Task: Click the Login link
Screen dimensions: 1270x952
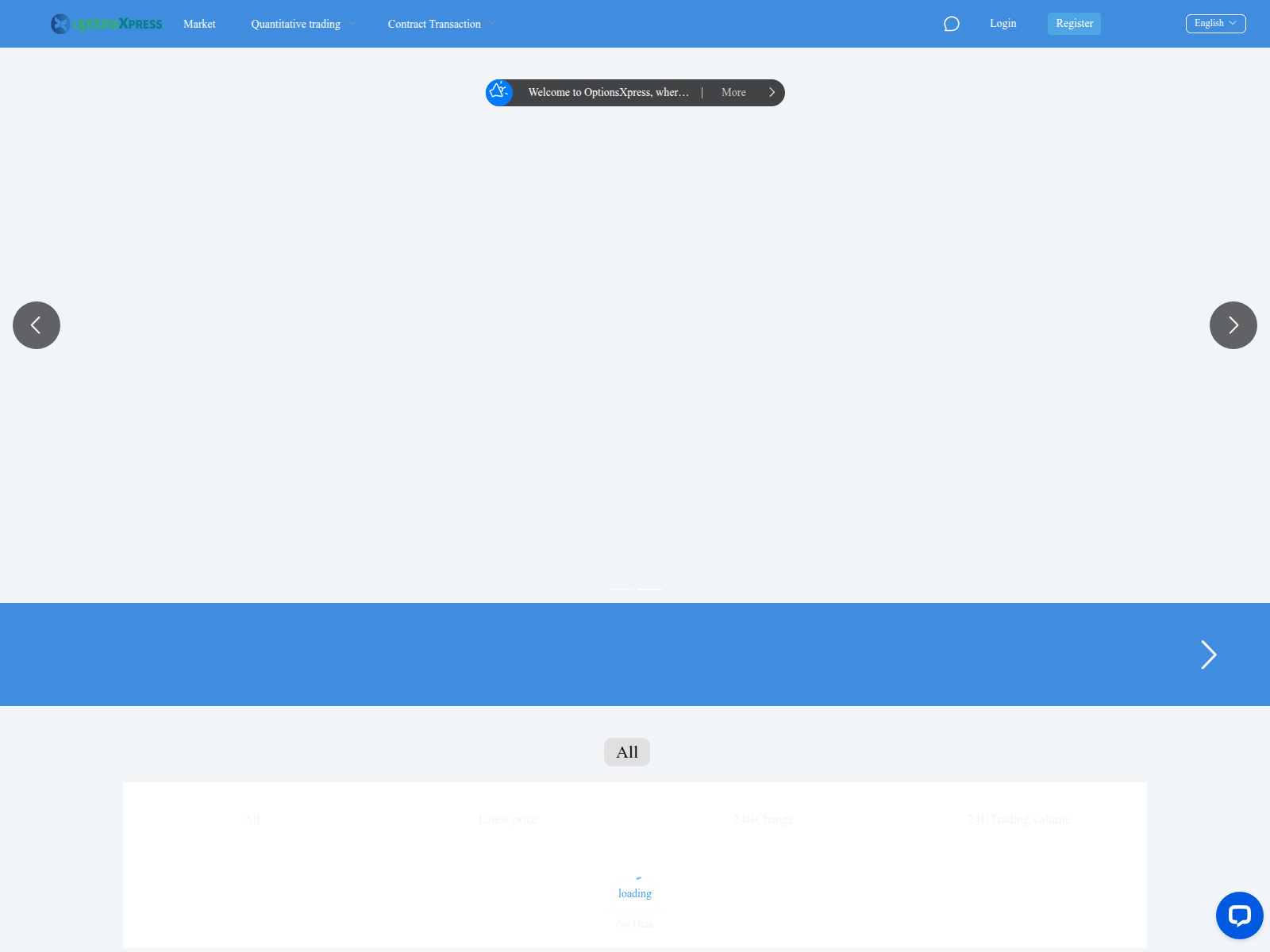Action: click(x=1002, y=23)
